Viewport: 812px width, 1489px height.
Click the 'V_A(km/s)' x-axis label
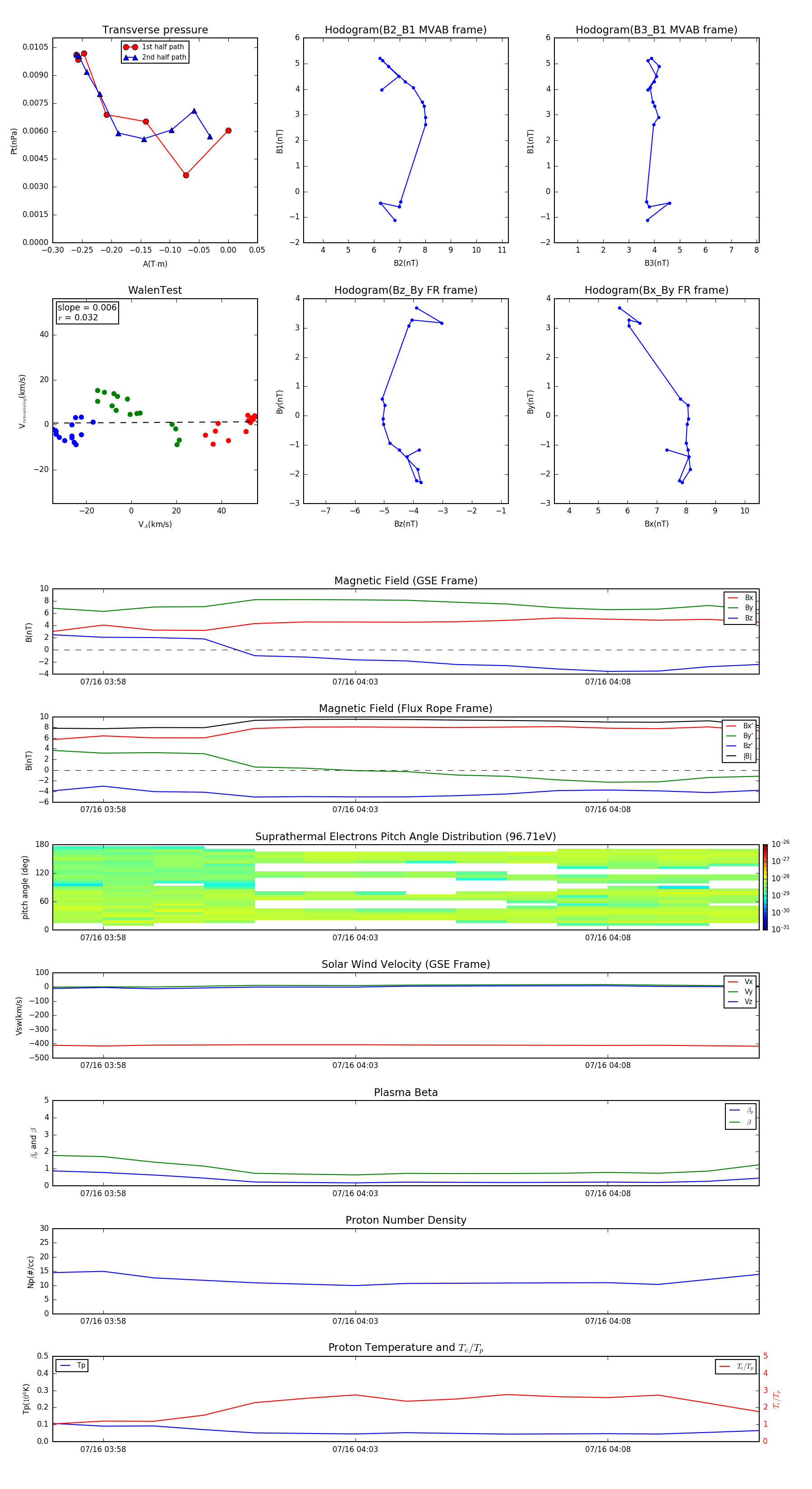pos(155,524)
